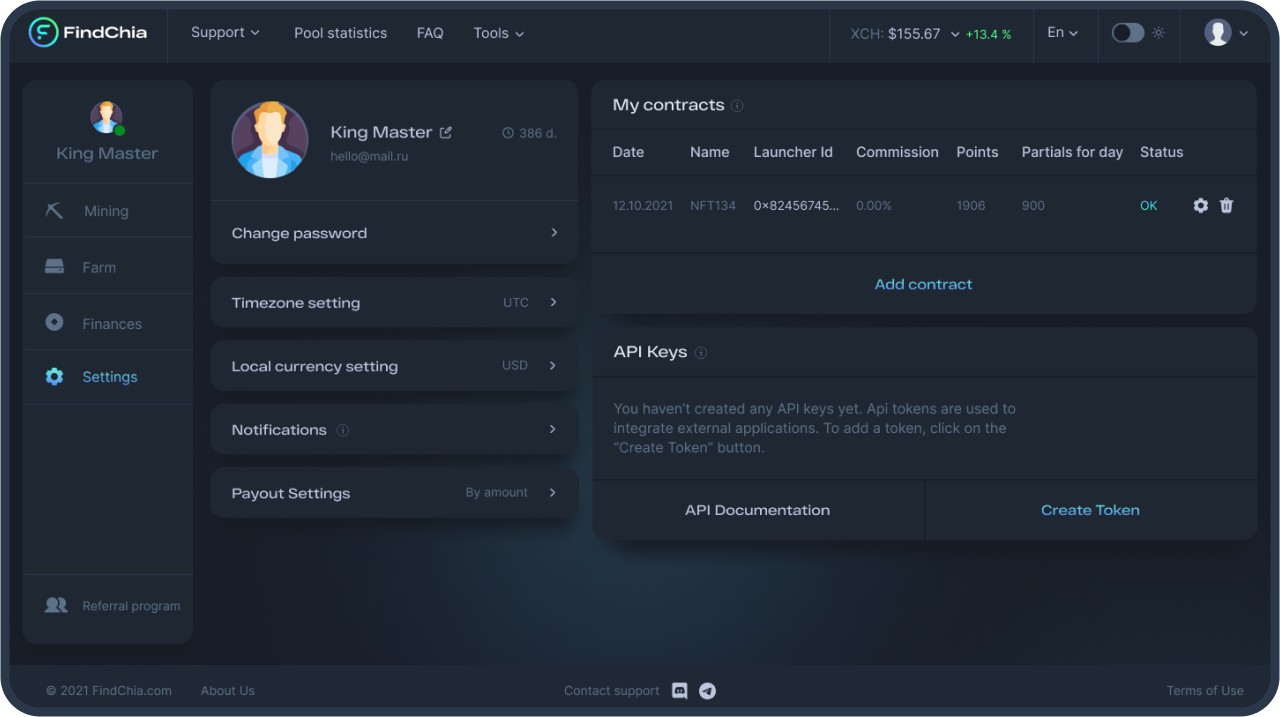1280x717 pixels.
Task: Expand the Tools dropdown menu
Action: (498, 33)
